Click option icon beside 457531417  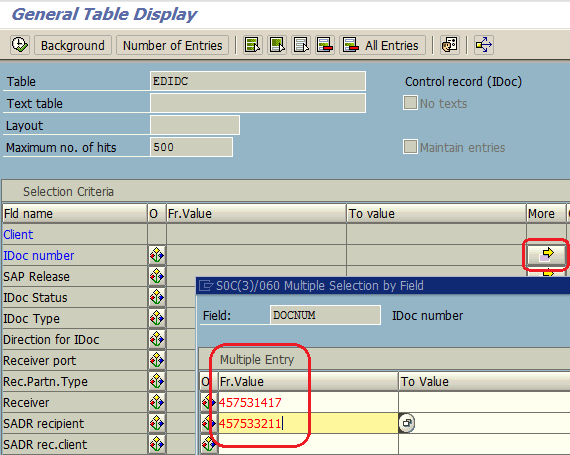coord(209,402)
